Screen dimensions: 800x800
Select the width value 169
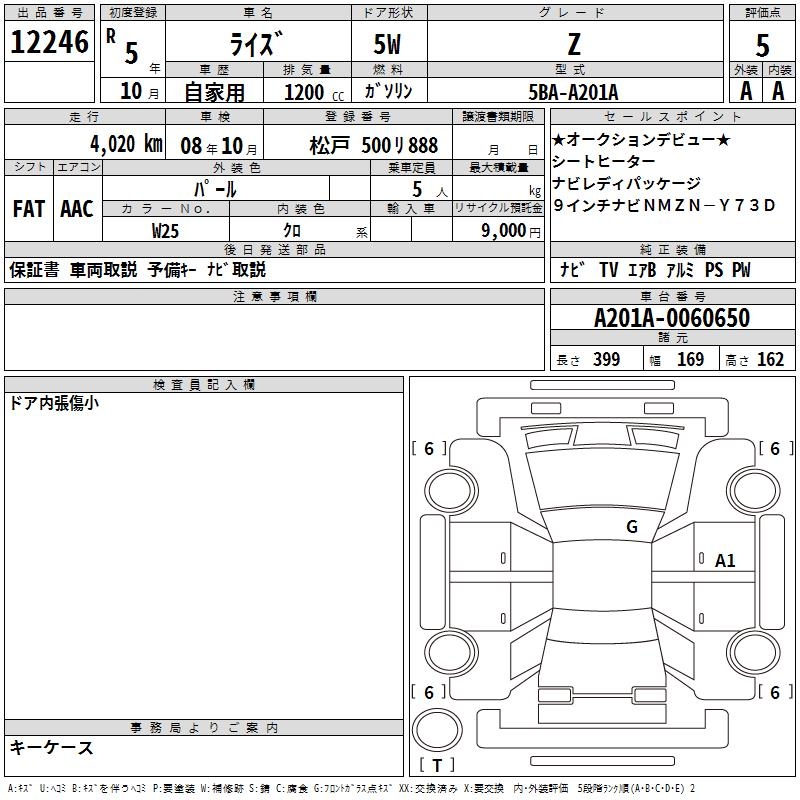pyautogui.click(x=690, y=359)
